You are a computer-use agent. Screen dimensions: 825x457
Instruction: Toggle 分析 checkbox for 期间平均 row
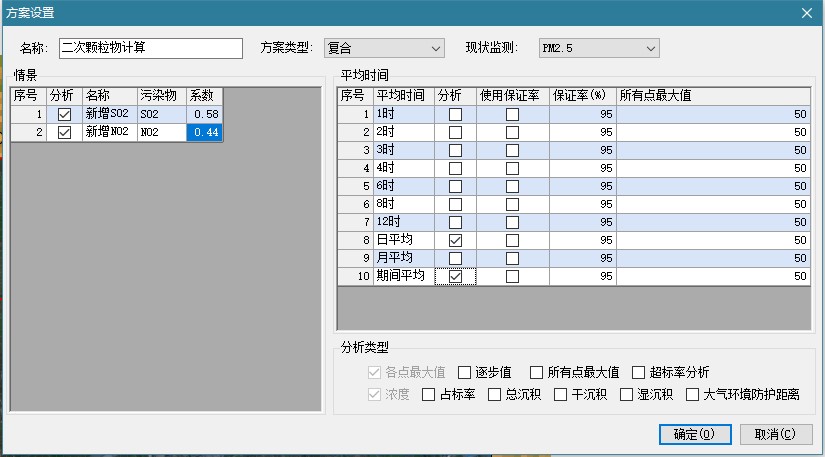[x=455, y=277]
